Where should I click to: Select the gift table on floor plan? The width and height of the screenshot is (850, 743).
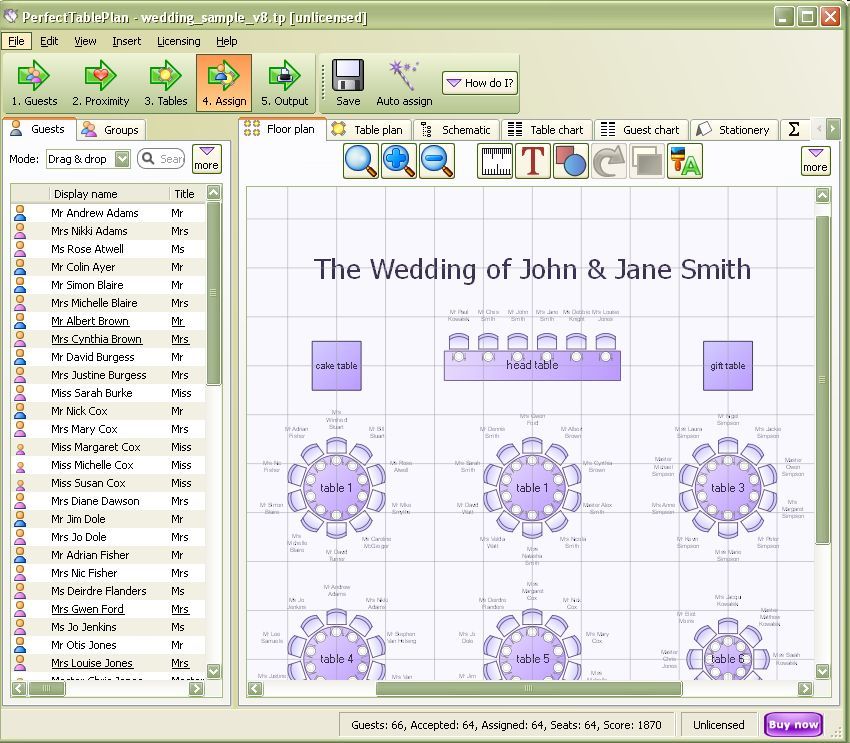tap(727, 366)
